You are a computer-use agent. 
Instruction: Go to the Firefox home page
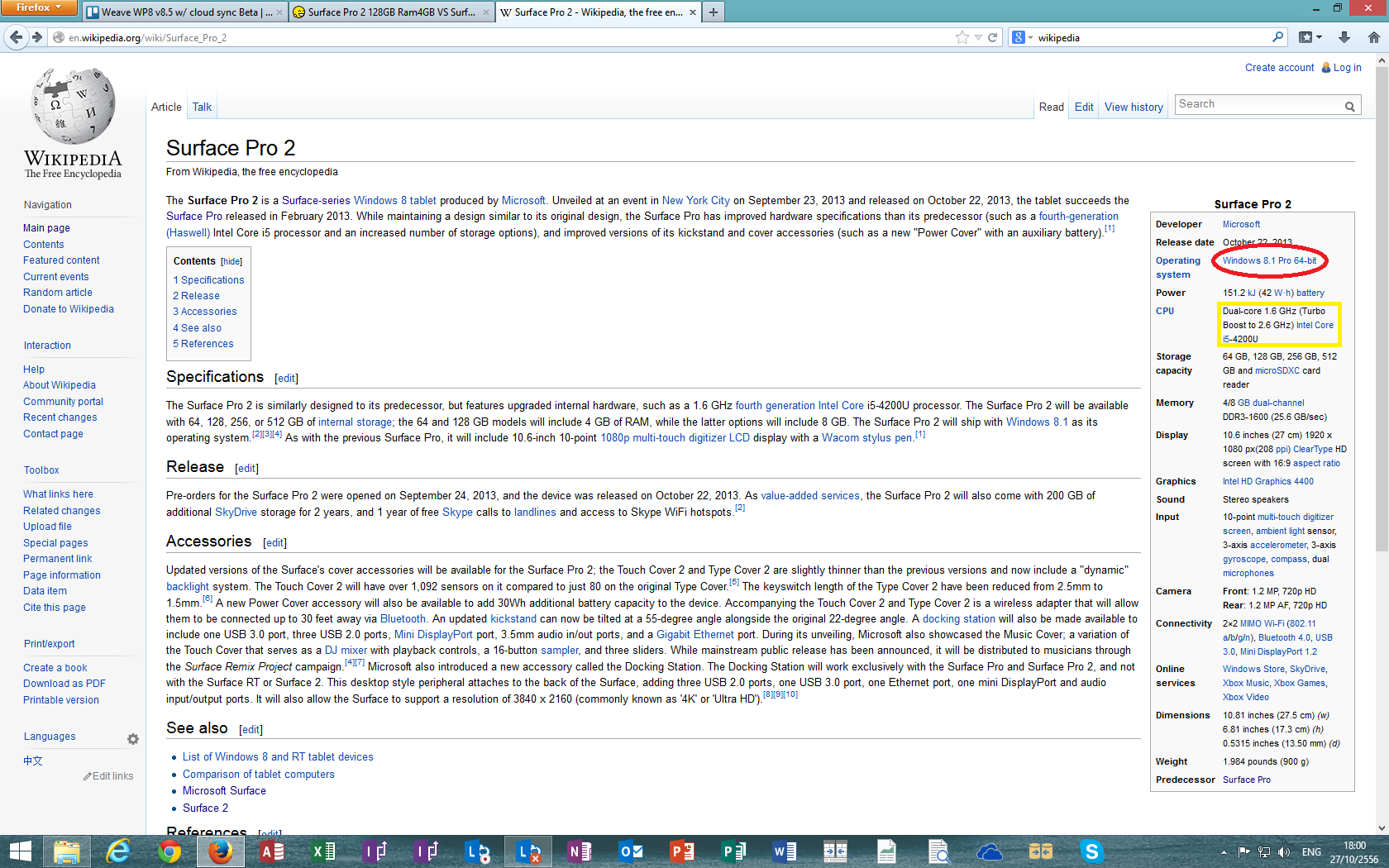[x=1373, y=37]
